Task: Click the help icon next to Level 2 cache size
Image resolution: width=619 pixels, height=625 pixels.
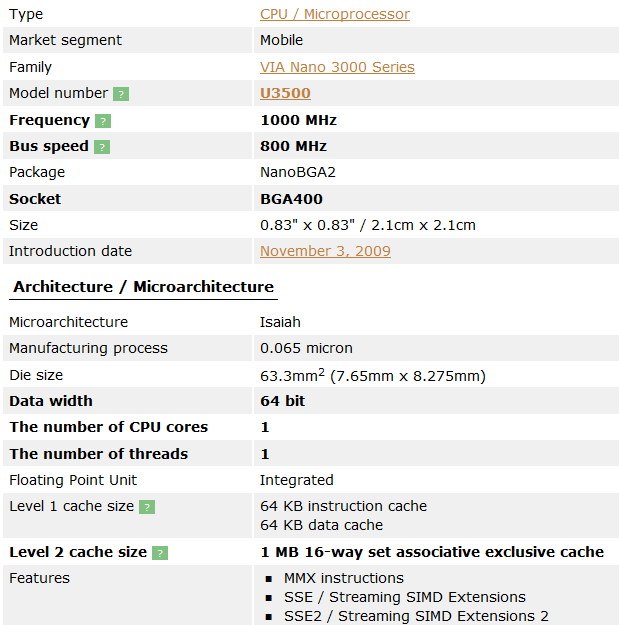Action: coord(160,553)
